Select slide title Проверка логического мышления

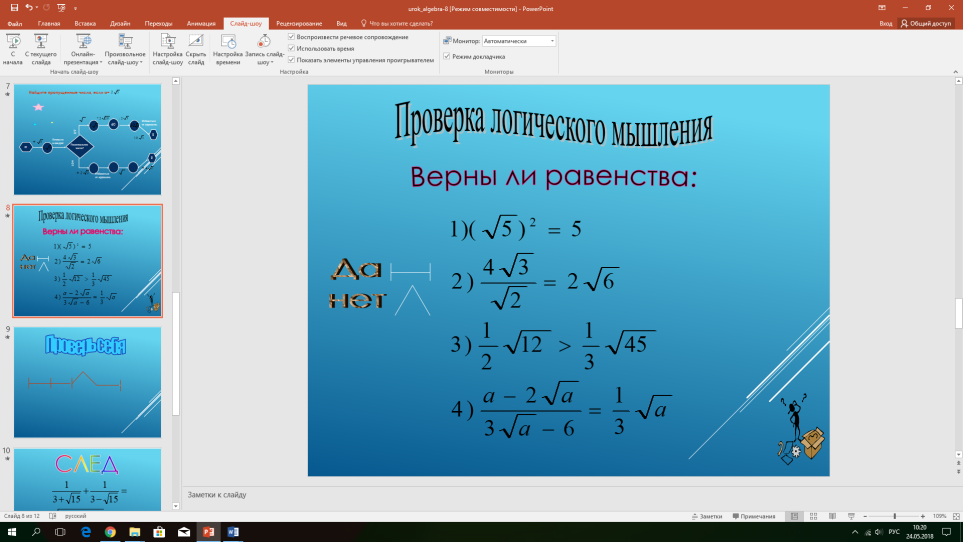point(553,125)
